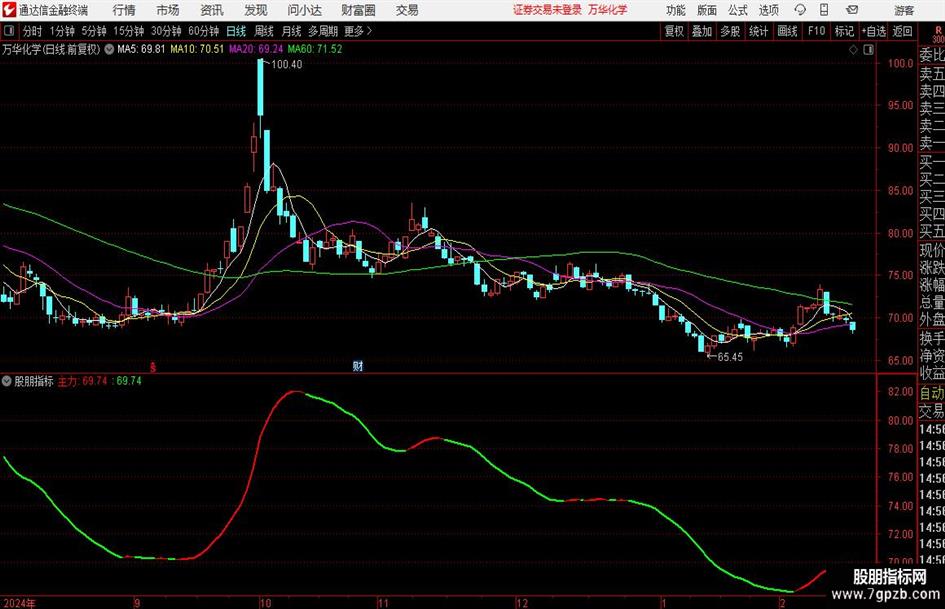Screen dimensions: 945x609
Task: Expand the 万华化学 chart settings dropdown arrow
Action: (108, 49)
